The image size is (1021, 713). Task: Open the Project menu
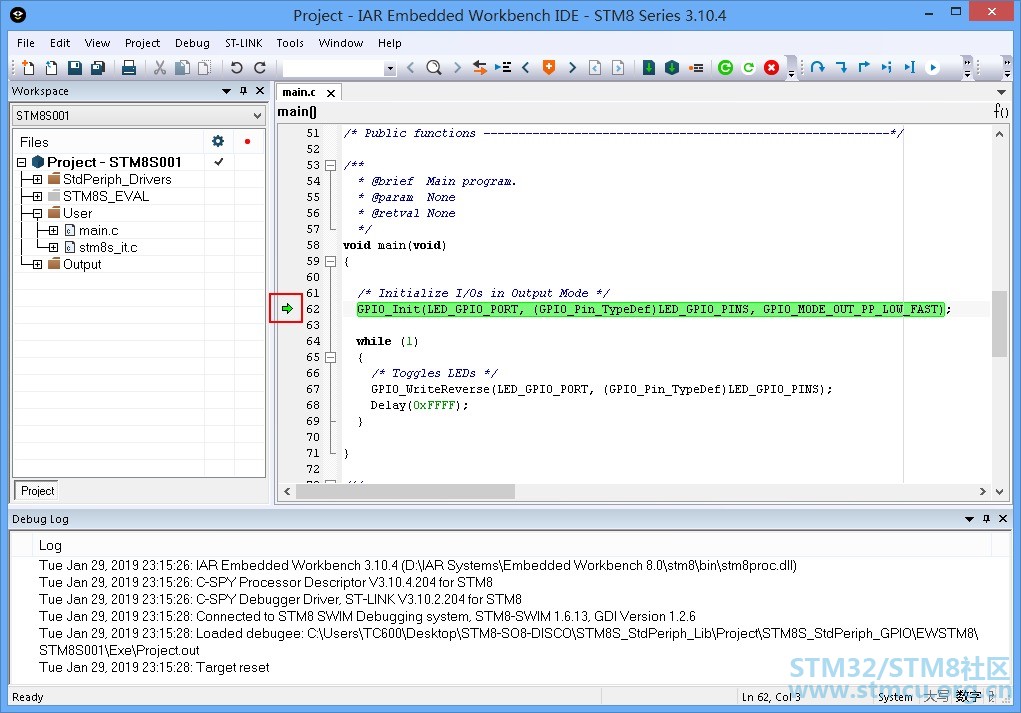142,43
